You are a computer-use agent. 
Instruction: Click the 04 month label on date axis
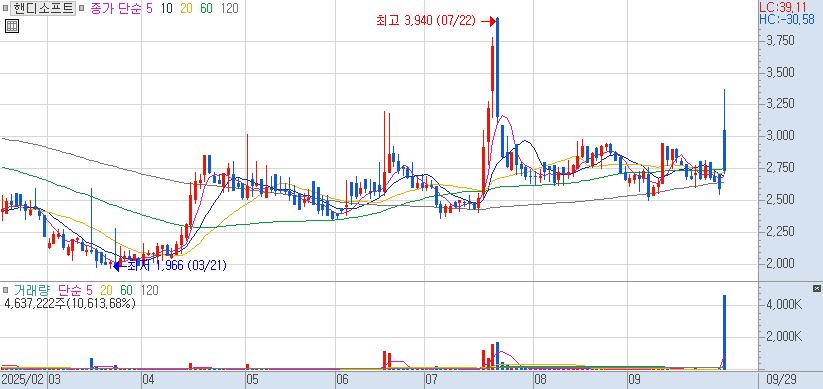tap(149, 379)
